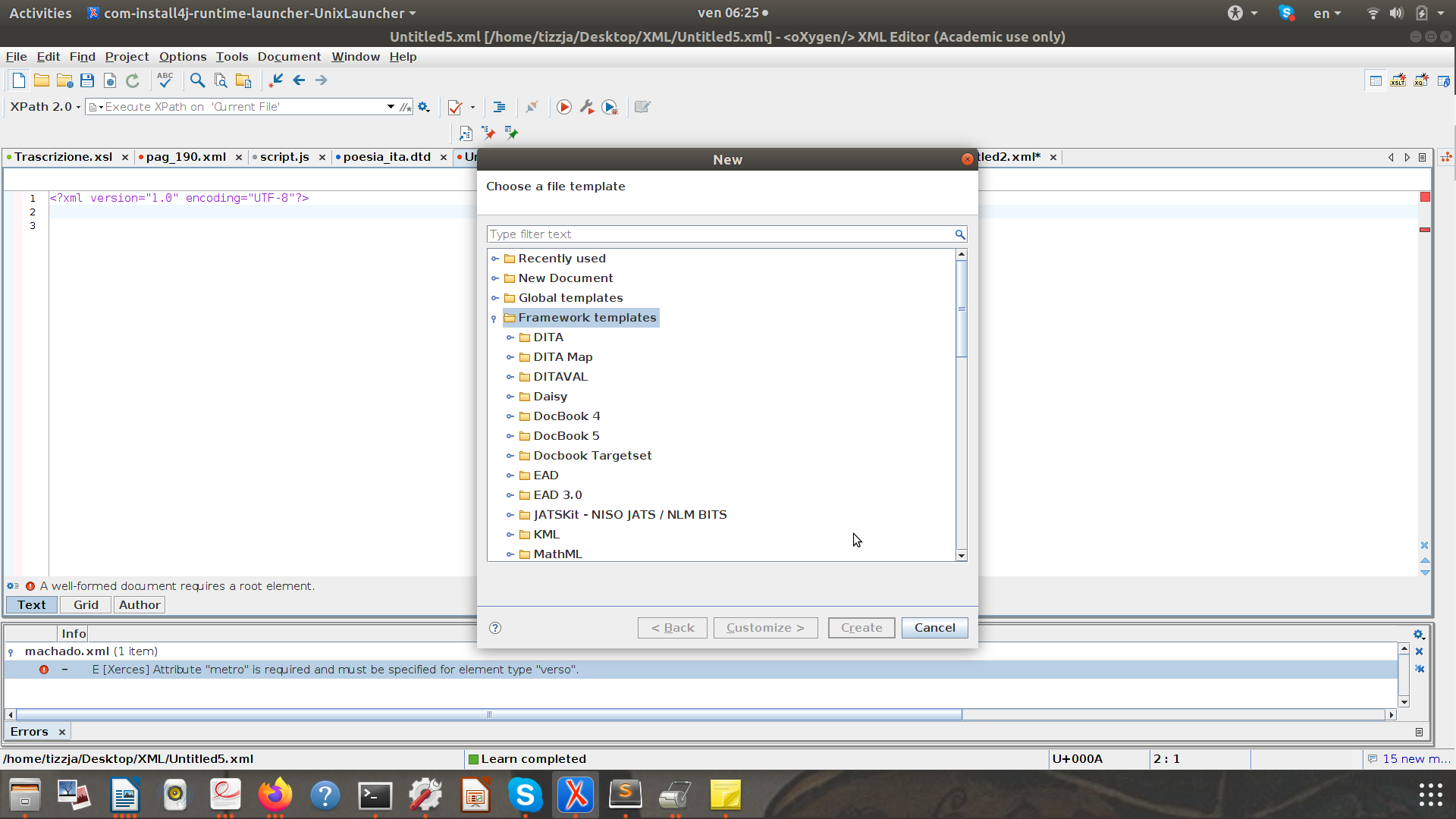Click the Reload document icon

coord(133,80)
